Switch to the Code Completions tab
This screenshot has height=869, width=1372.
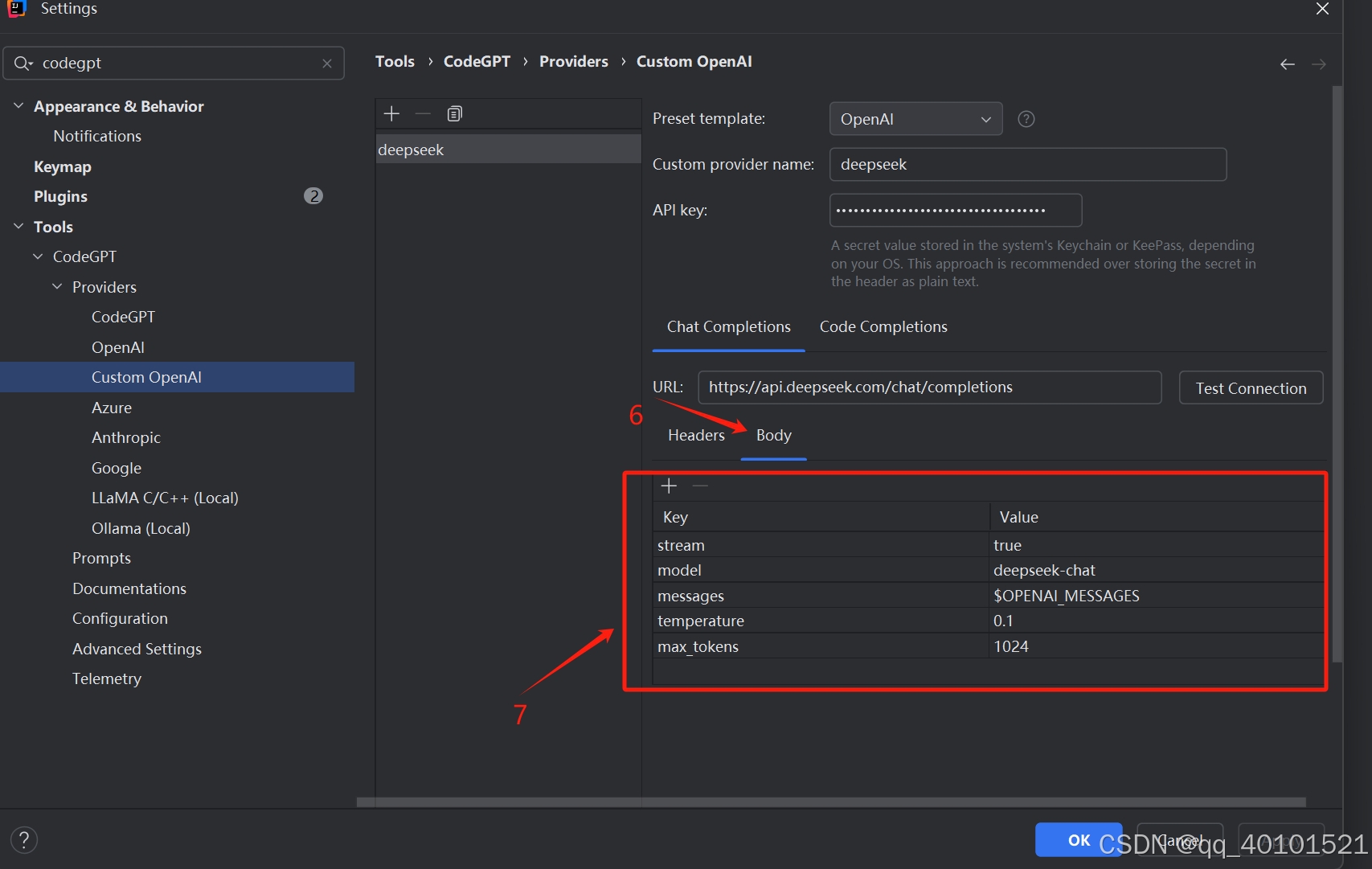coord(883,327)
